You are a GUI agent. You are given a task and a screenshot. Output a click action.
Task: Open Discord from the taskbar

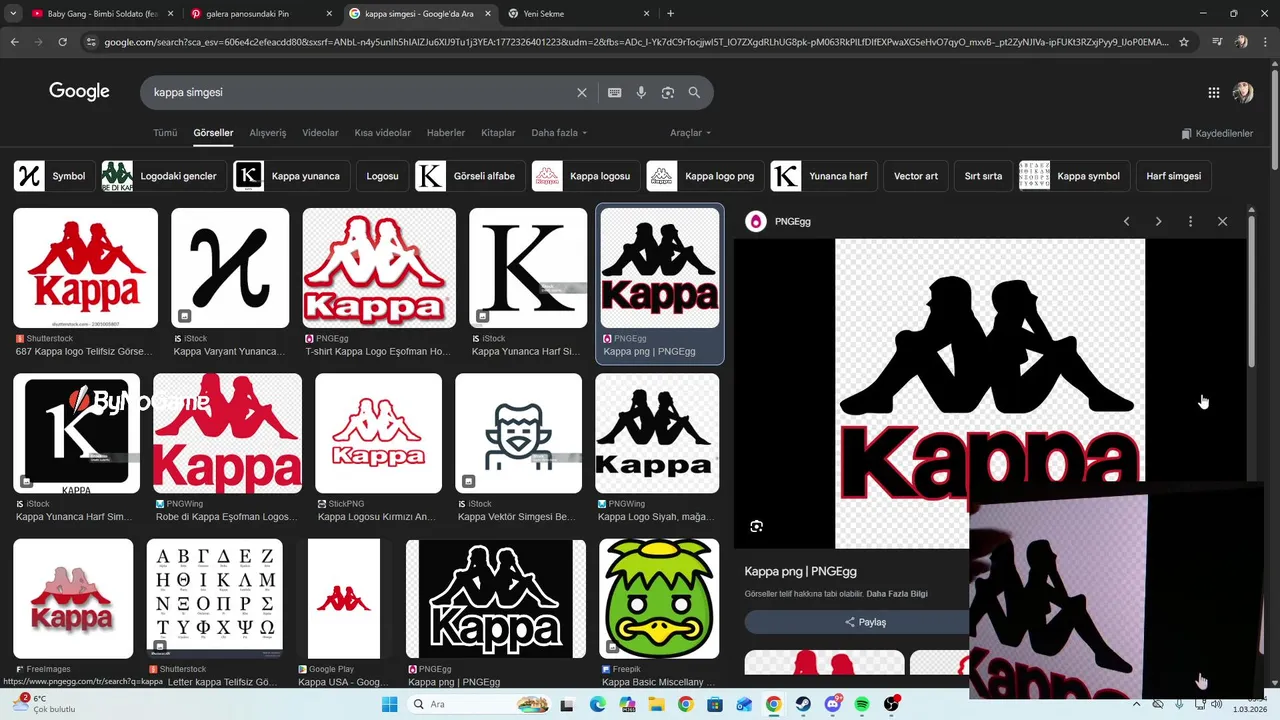(833, 704)
